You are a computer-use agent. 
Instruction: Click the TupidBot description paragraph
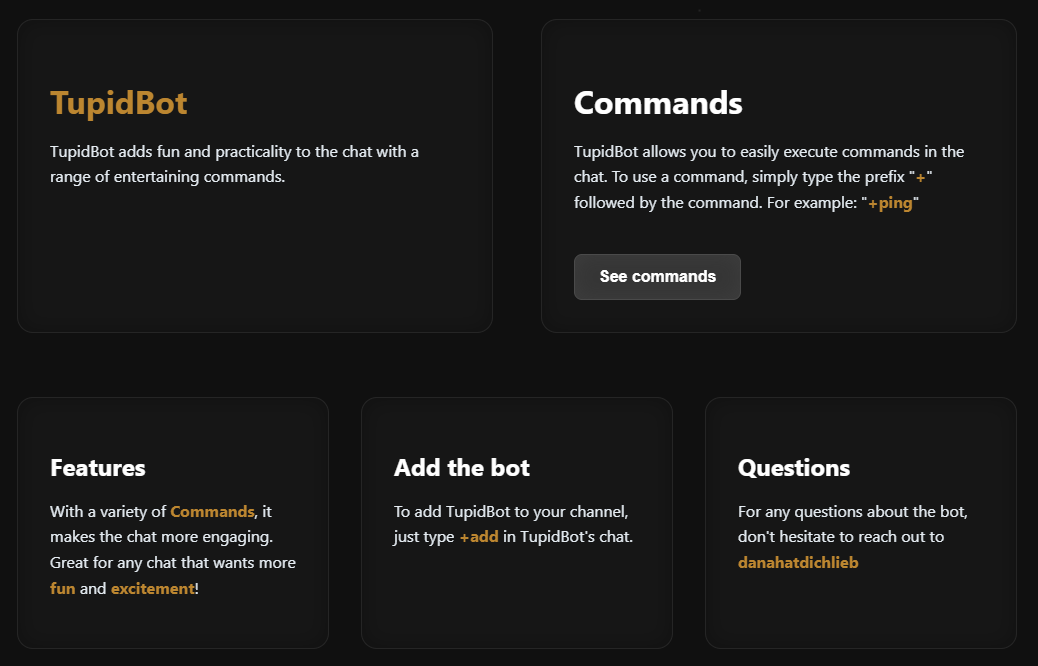click(234, 163)
